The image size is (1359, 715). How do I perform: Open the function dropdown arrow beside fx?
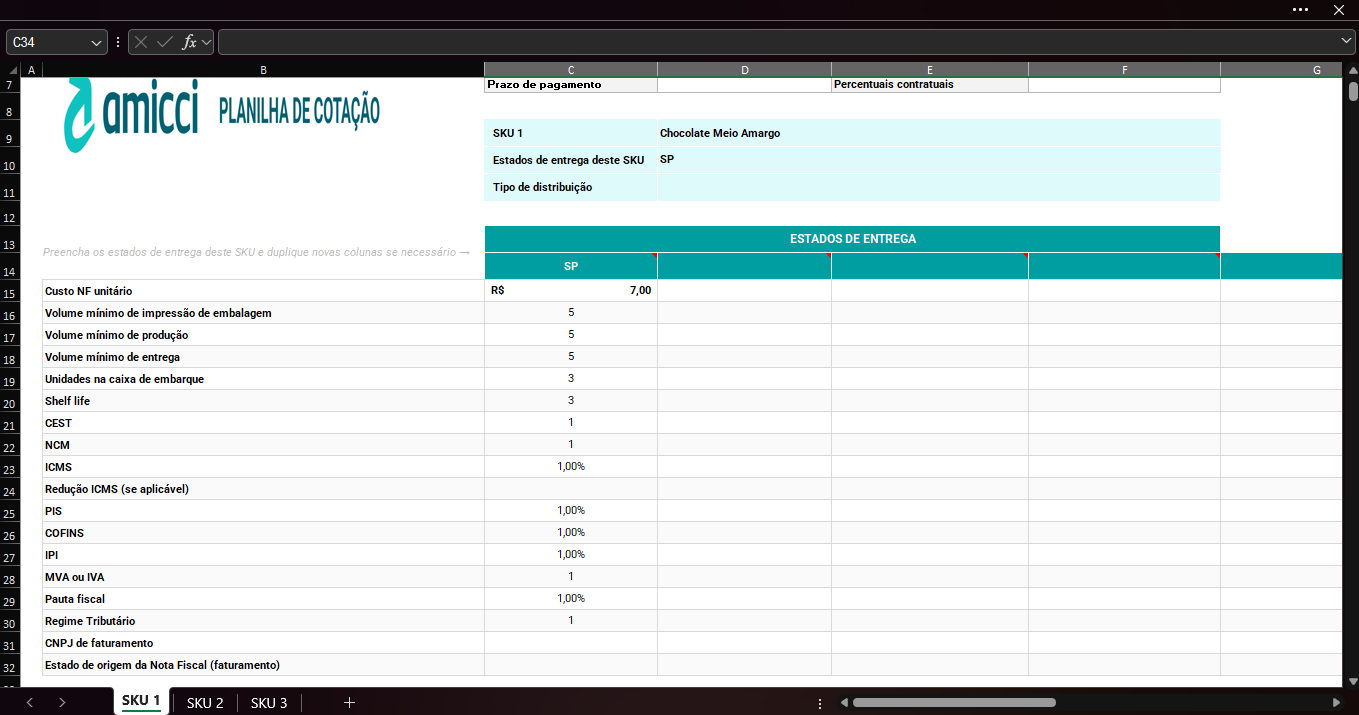[206, 42]
